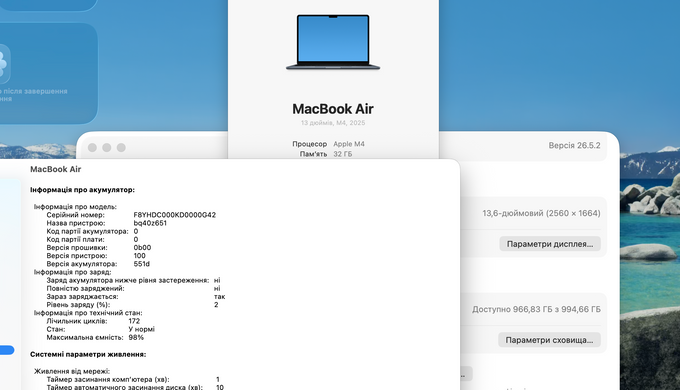Click 'Доступно 966,83 ГБ з 994,66 ГБ' storage text

pos(536,309)
